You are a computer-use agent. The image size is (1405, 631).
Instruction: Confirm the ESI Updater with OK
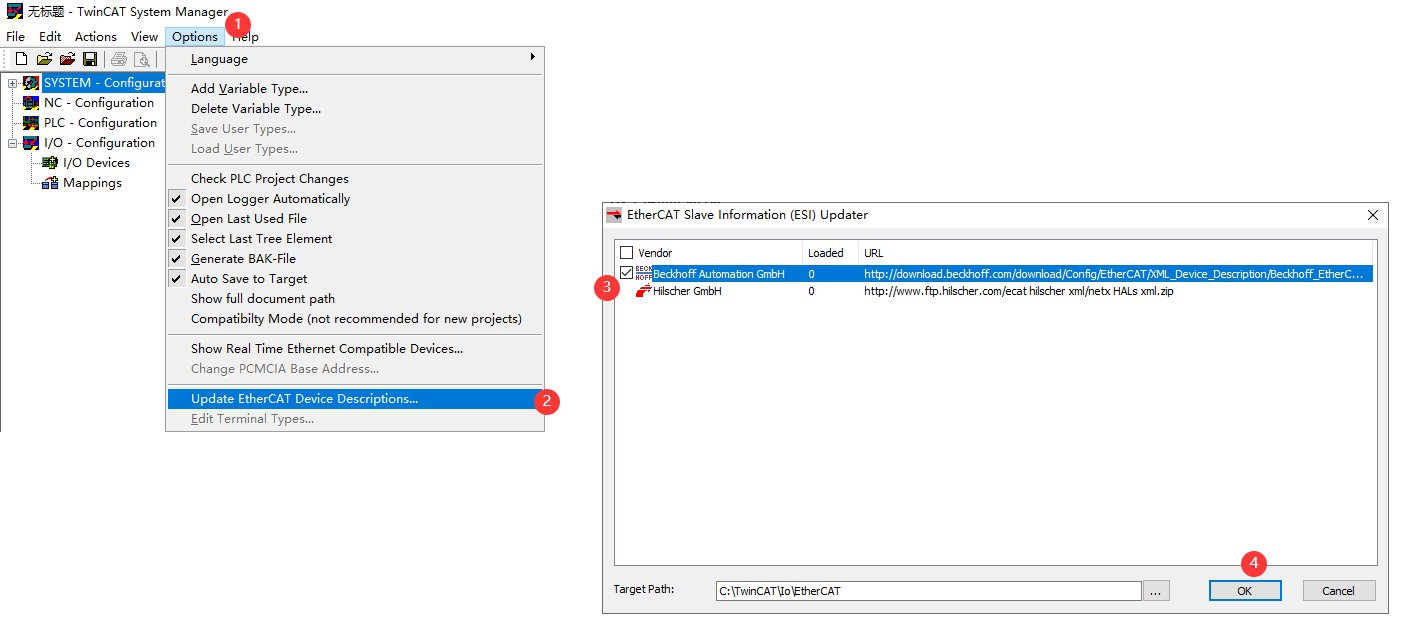click(x=1245, y=591)
